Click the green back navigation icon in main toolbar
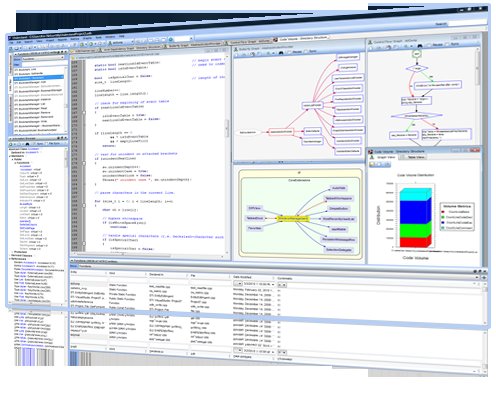The height and width of the screenshot is (393, 496). point(81,44)
